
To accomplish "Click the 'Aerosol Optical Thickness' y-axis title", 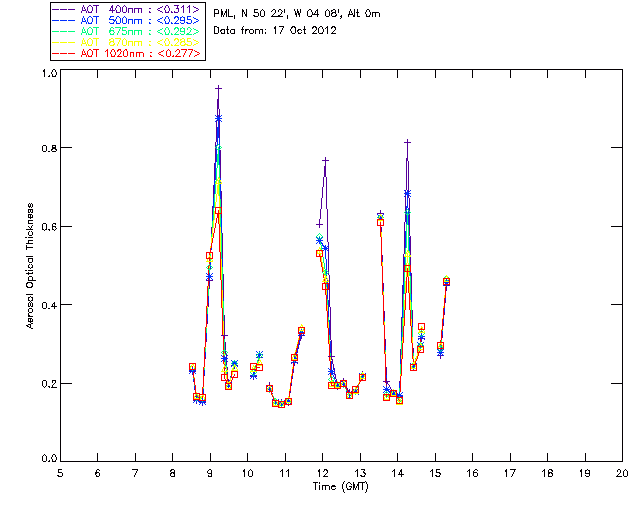I will coord(32,266).
